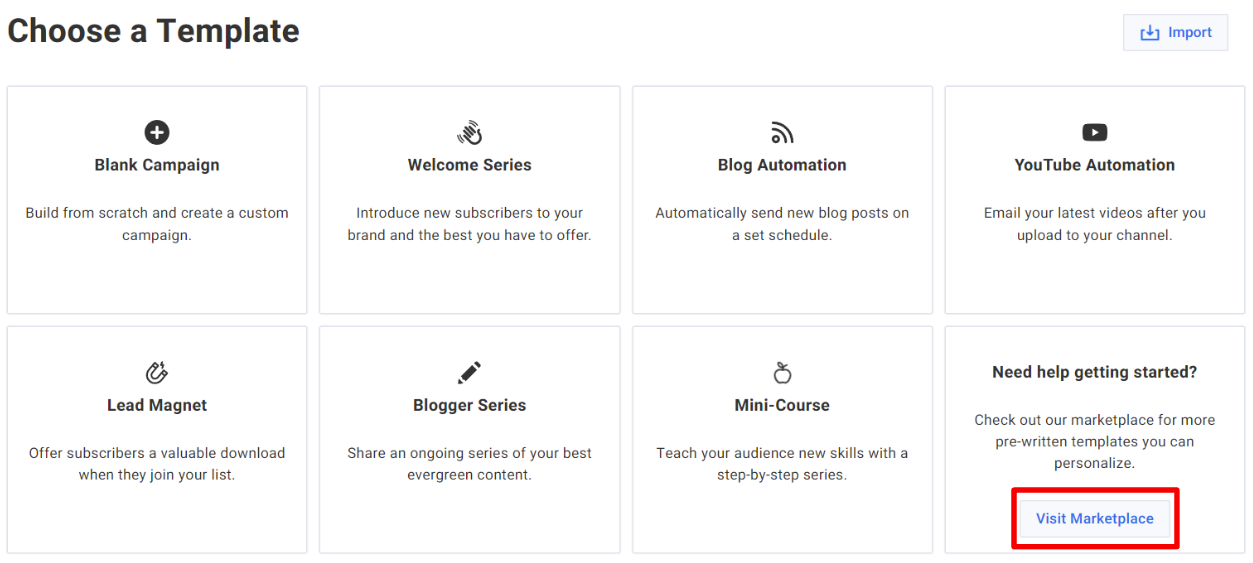Click the Import button text
The width and height of the screenshot is (1253, 563).
(x=1190, y=33)
